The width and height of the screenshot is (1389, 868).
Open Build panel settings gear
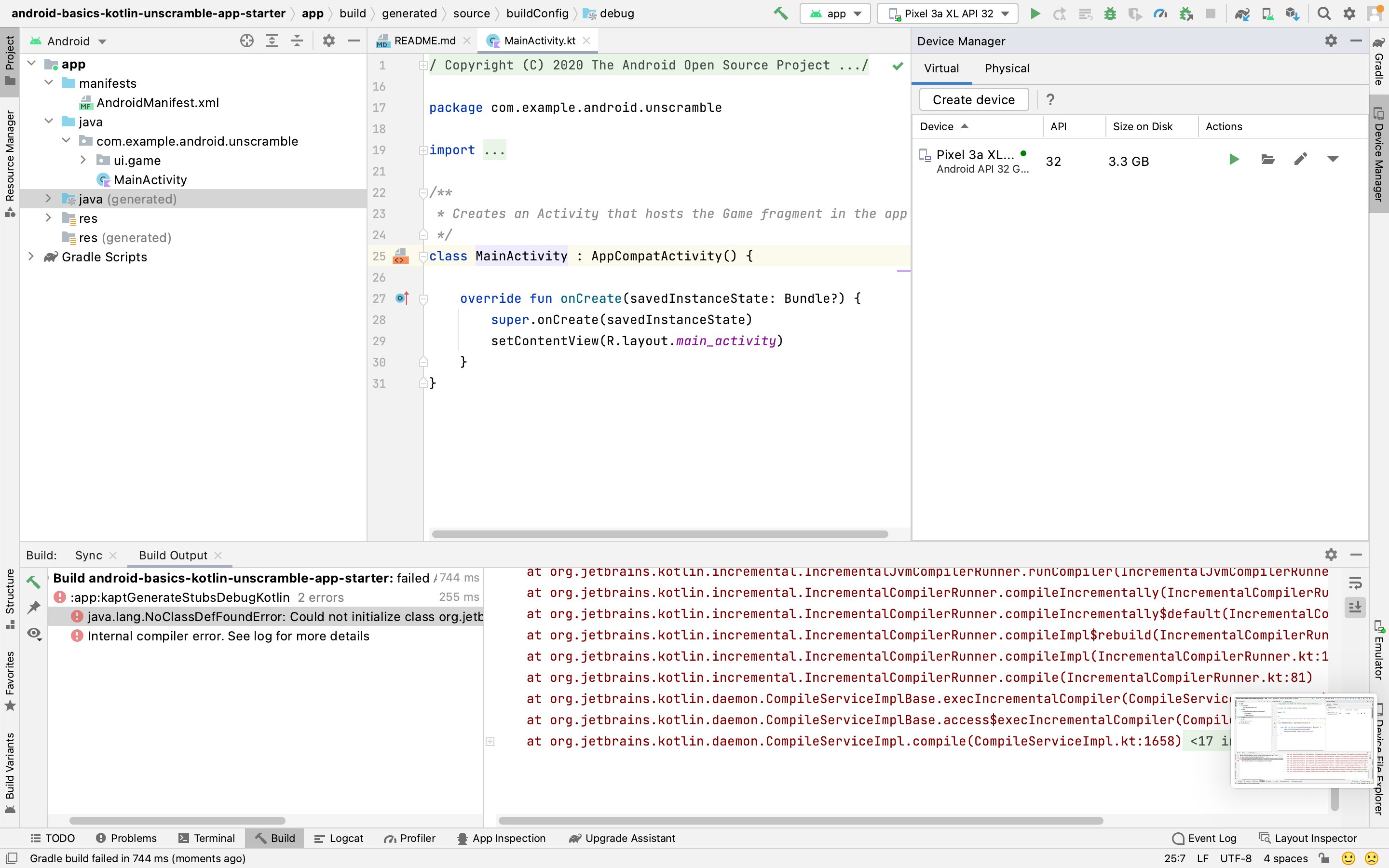tap(1331, 555)
